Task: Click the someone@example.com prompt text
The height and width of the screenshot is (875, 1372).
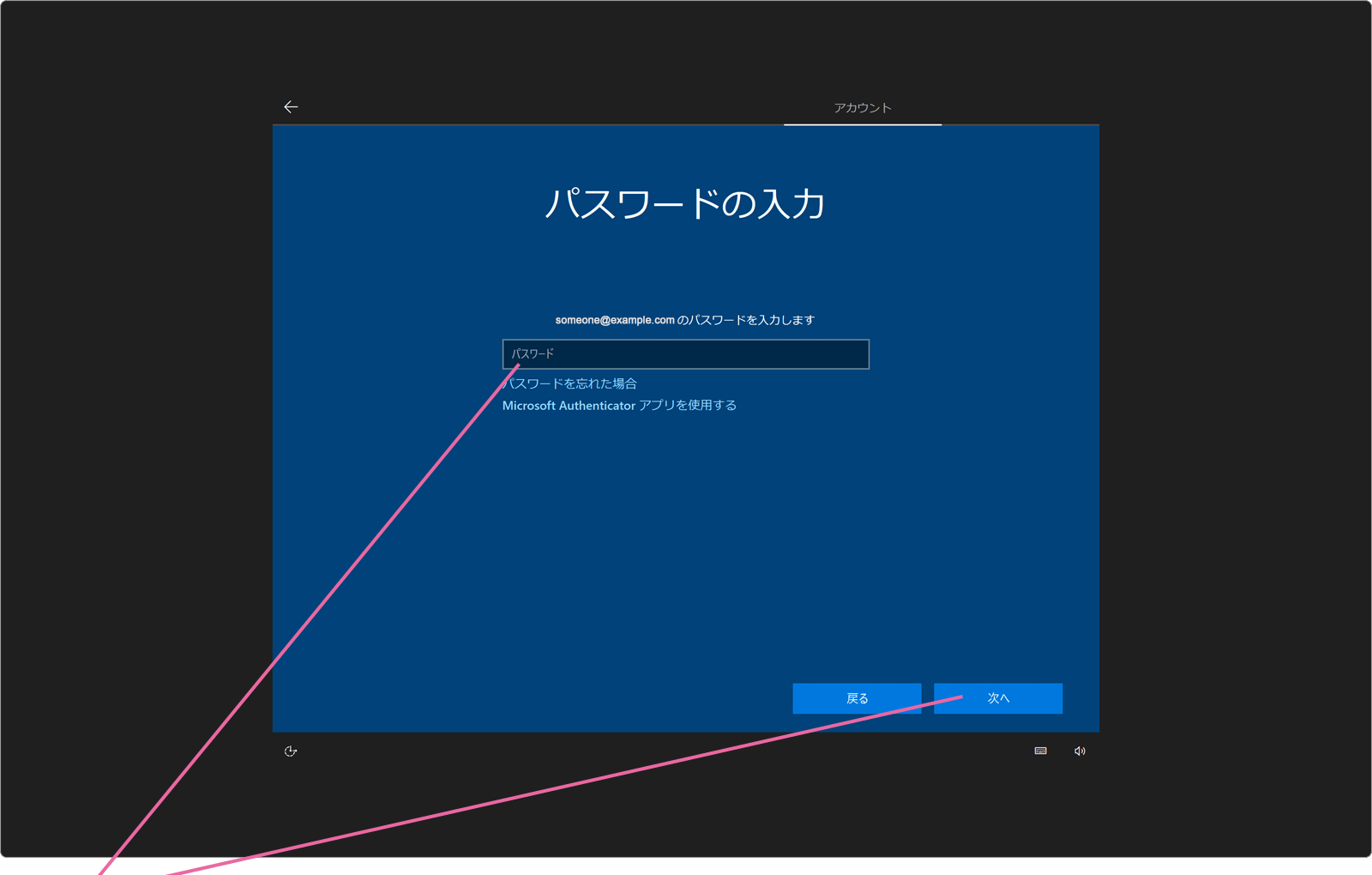Action: 685,320
